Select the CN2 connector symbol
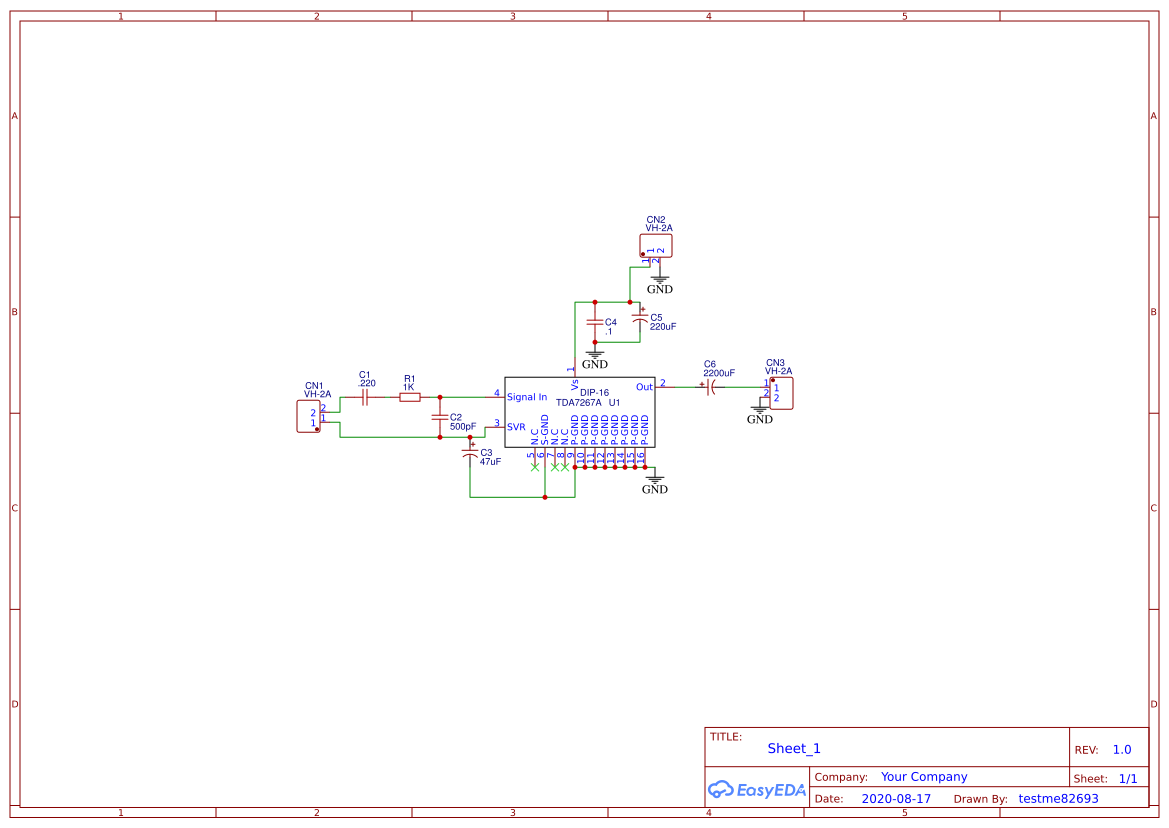The image size is (1169, 828). point(656,245)
